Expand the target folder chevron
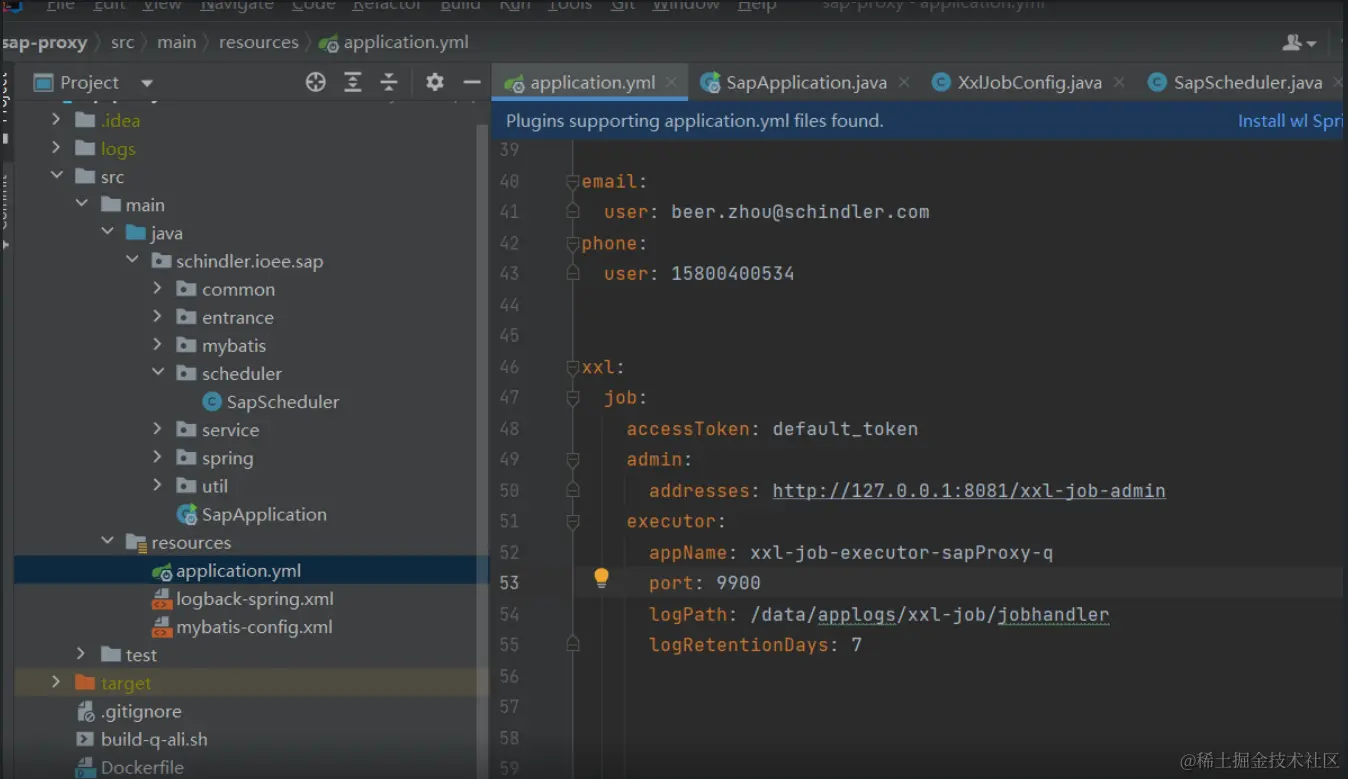The image size is (1348, 779). point(56,682)
